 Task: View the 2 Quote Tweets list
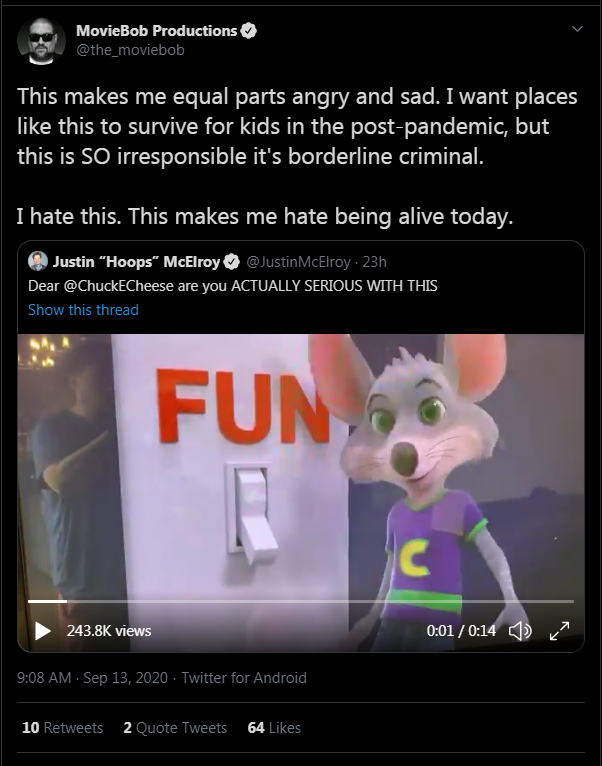pos(175,727)
